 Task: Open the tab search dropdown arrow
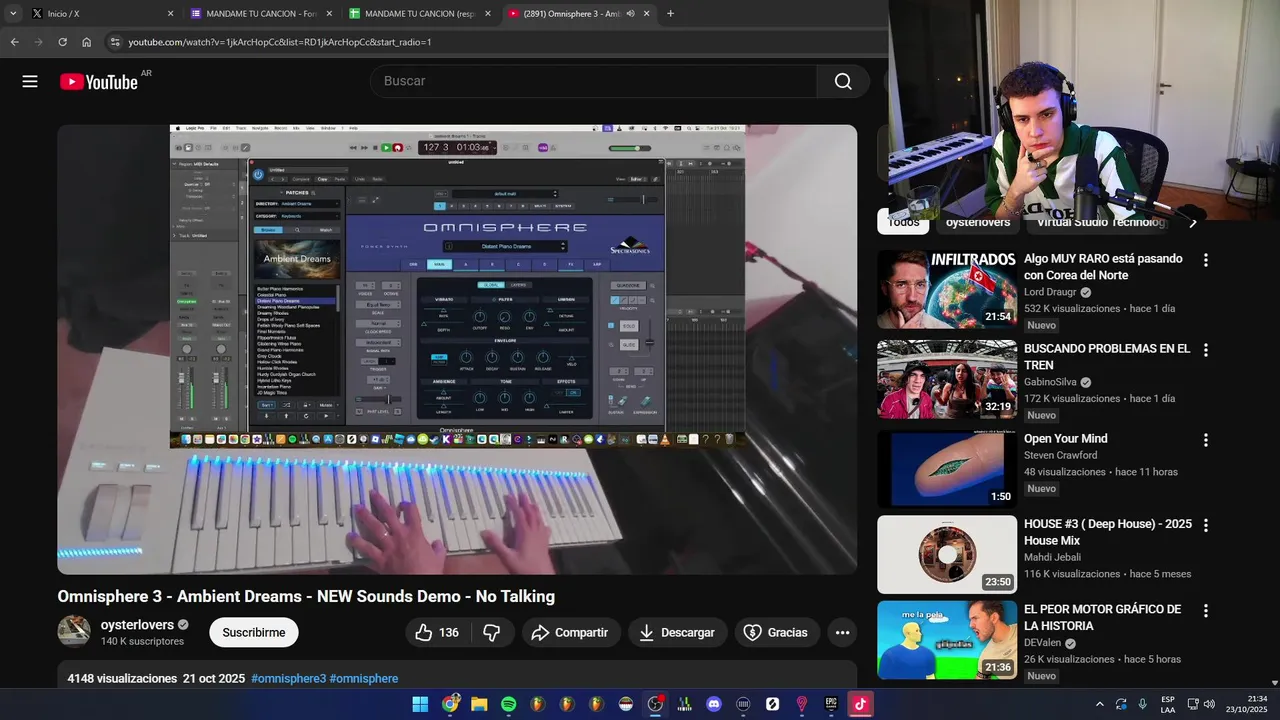[x=13, y=14]
